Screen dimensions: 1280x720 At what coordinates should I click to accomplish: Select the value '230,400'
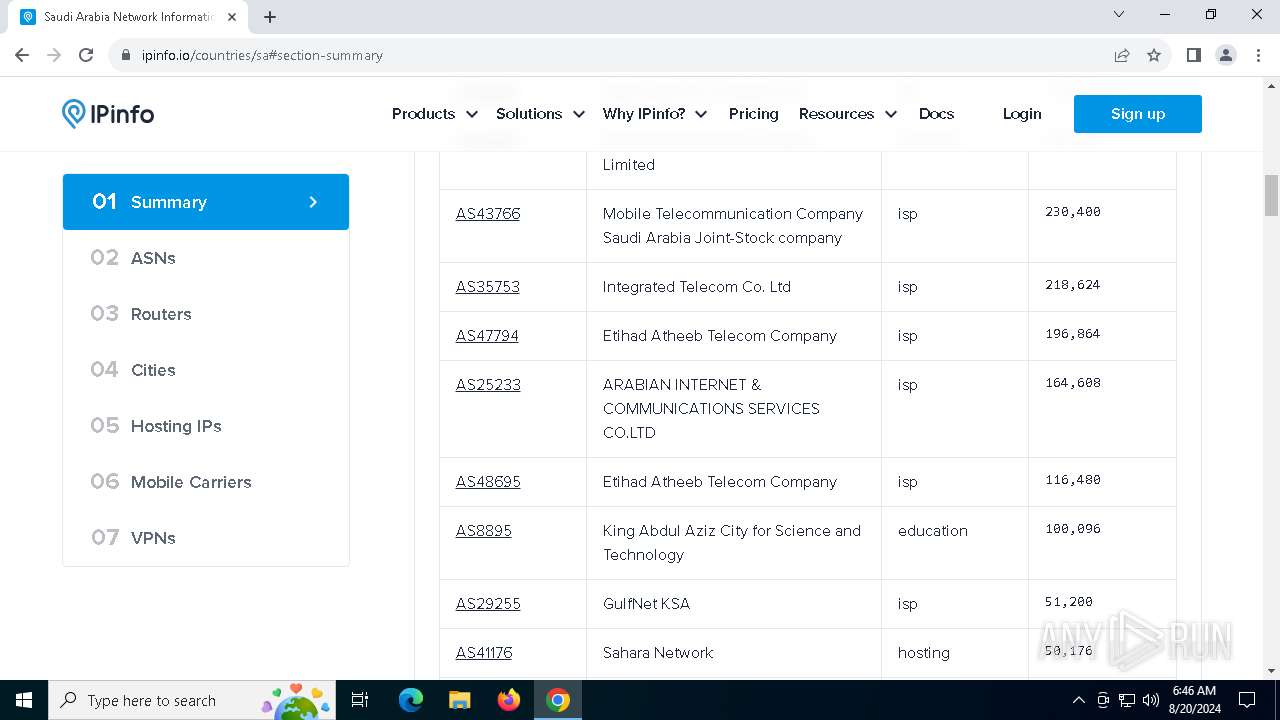click(x=1073, y=212)
